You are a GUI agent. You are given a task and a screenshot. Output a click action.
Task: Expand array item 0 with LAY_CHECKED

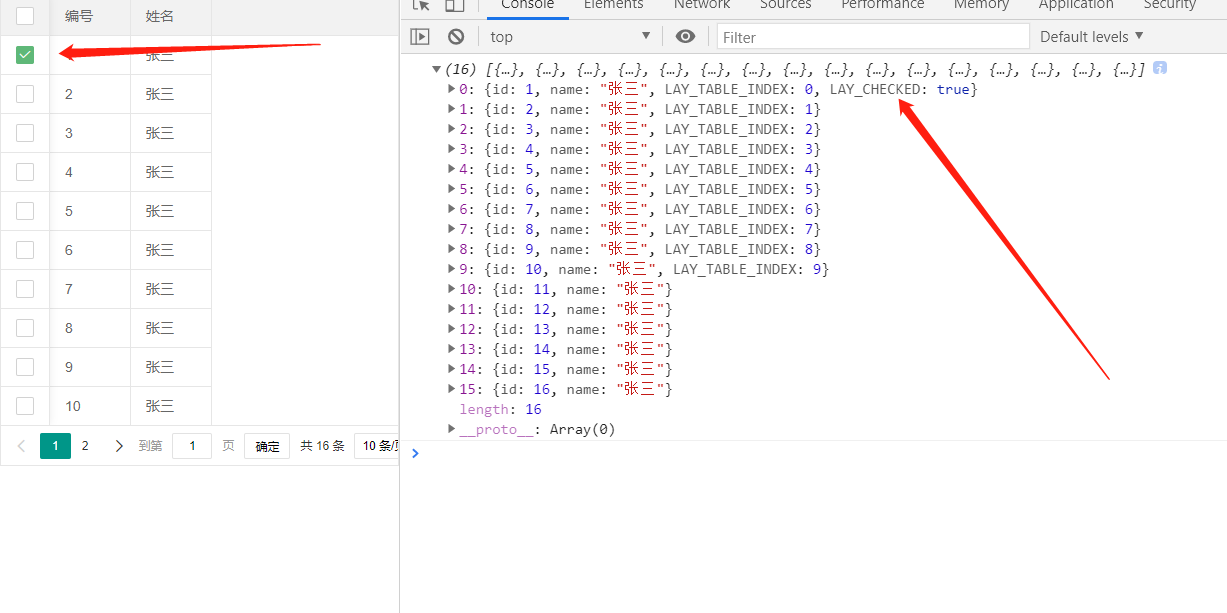(x=452, y=89)
